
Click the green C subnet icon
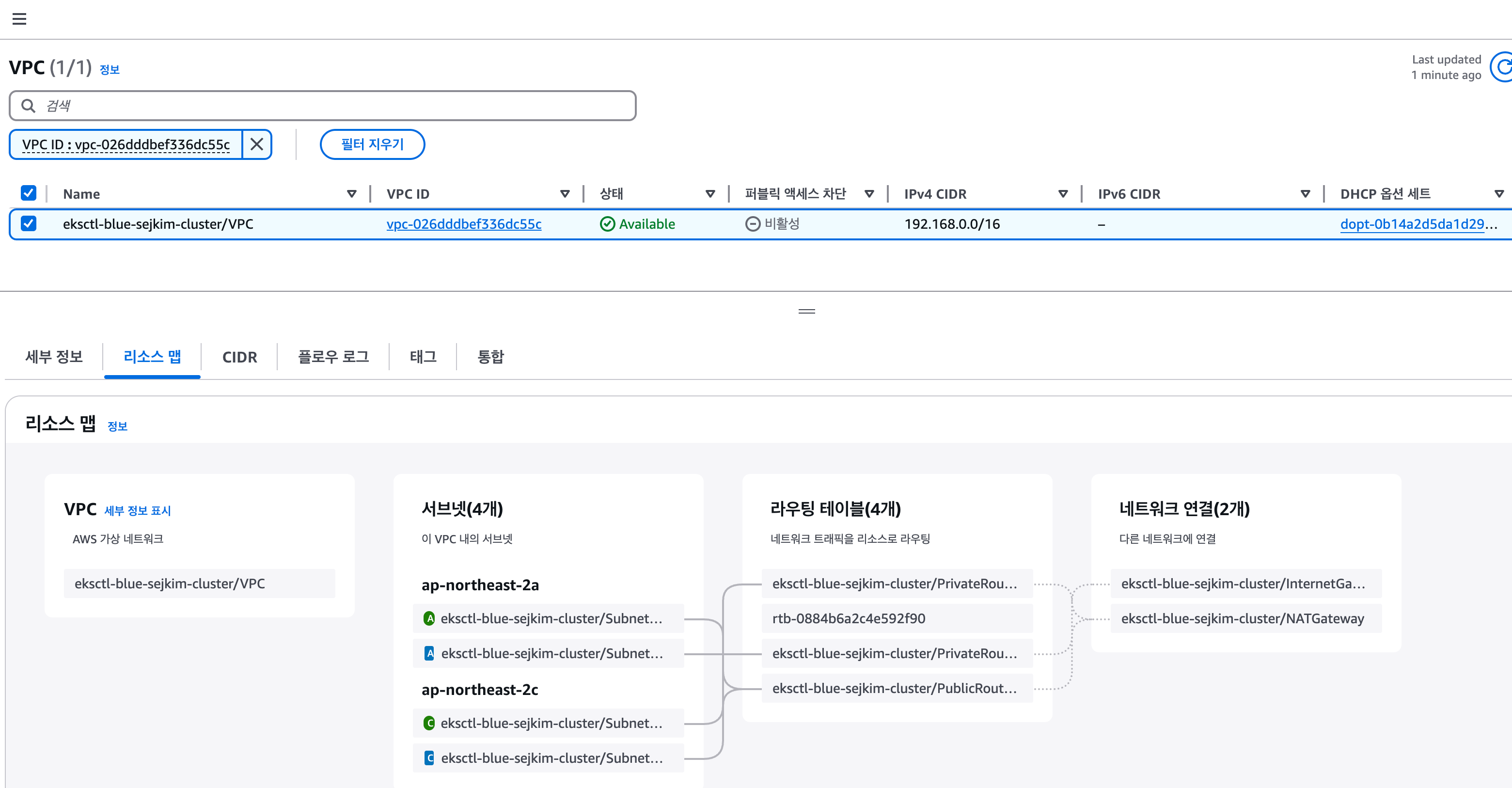pos(429,723)
